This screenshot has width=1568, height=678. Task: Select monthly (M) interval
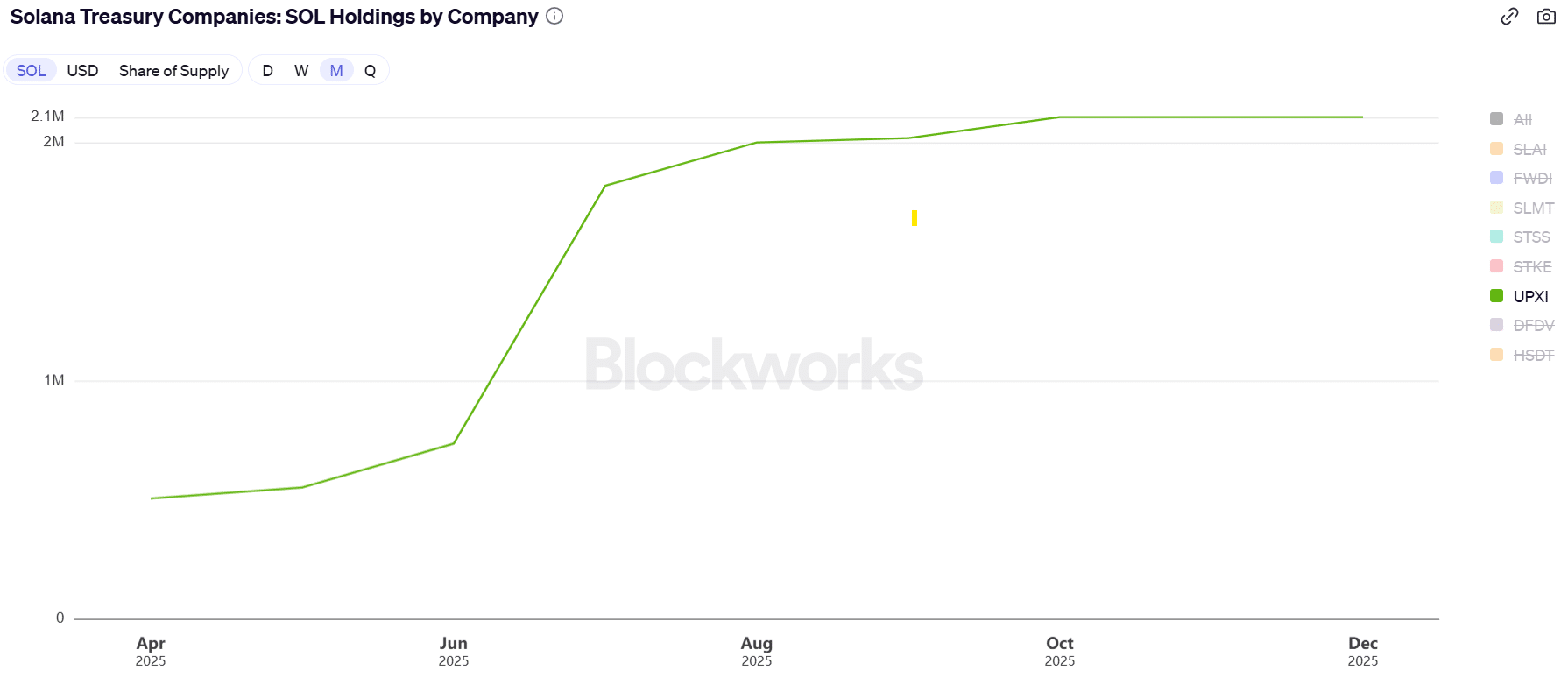(x=336, y=71)
